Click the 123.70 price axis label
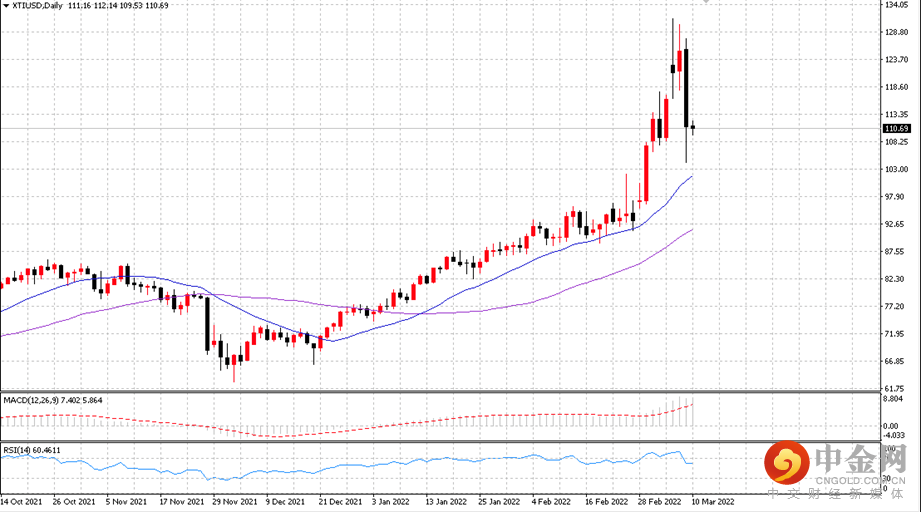The image size is (921, 512). tap(896, 59)
